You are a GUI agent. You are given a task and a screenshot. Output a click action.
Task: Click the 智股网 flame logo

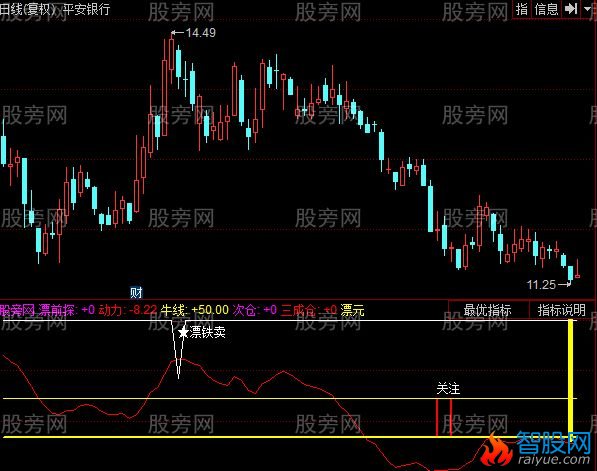535,450
